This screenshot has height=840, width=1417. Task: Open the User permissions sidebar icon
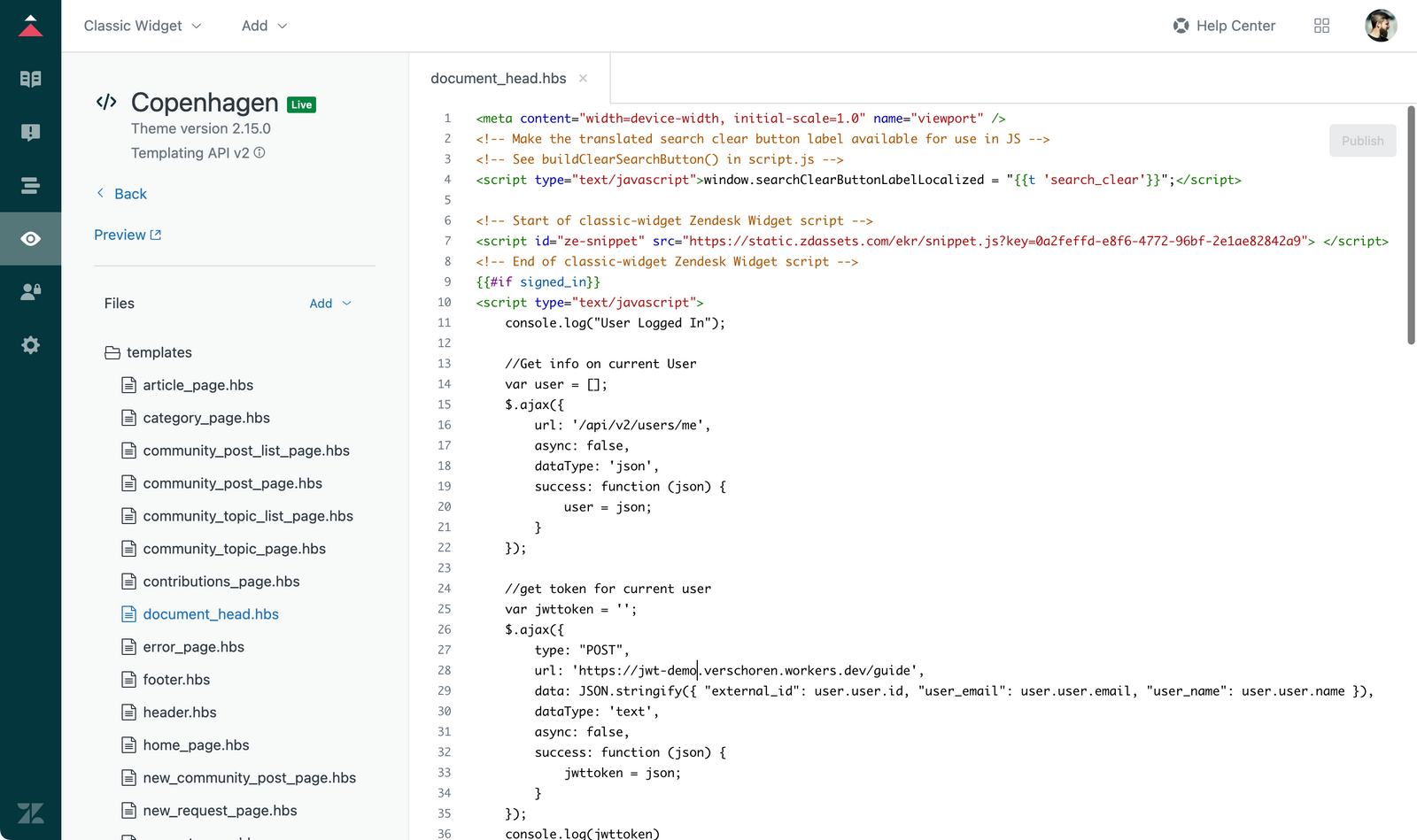(30, 291)
